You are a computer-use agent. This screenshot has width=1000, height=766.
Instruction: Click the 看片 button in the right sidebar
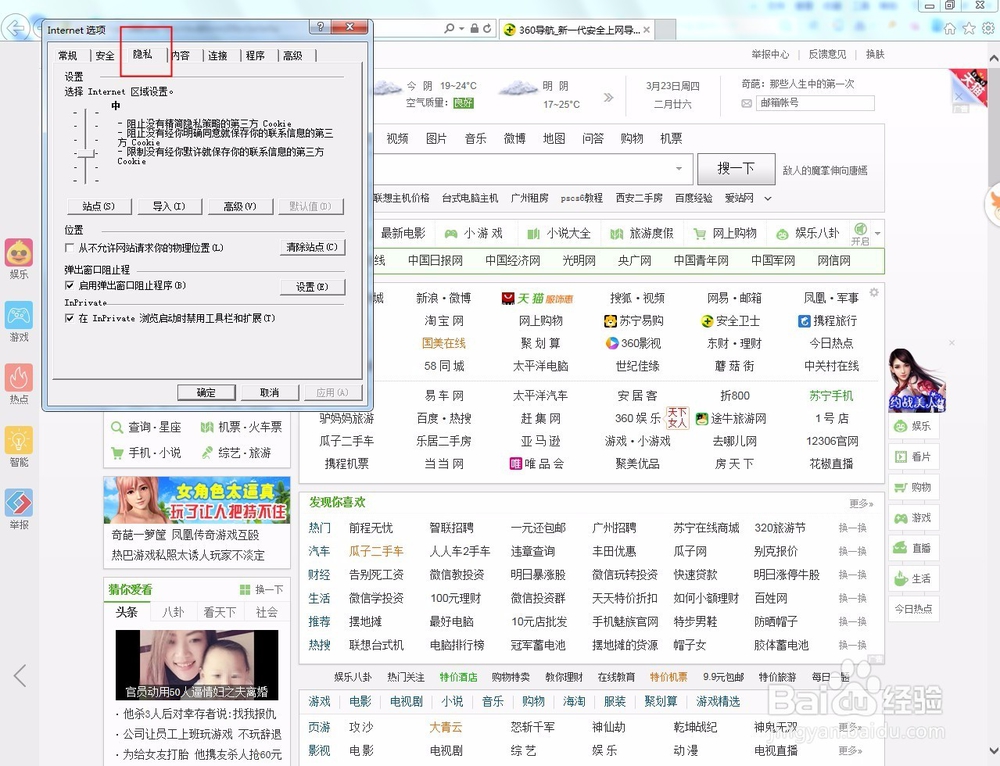tap(914, 457)
